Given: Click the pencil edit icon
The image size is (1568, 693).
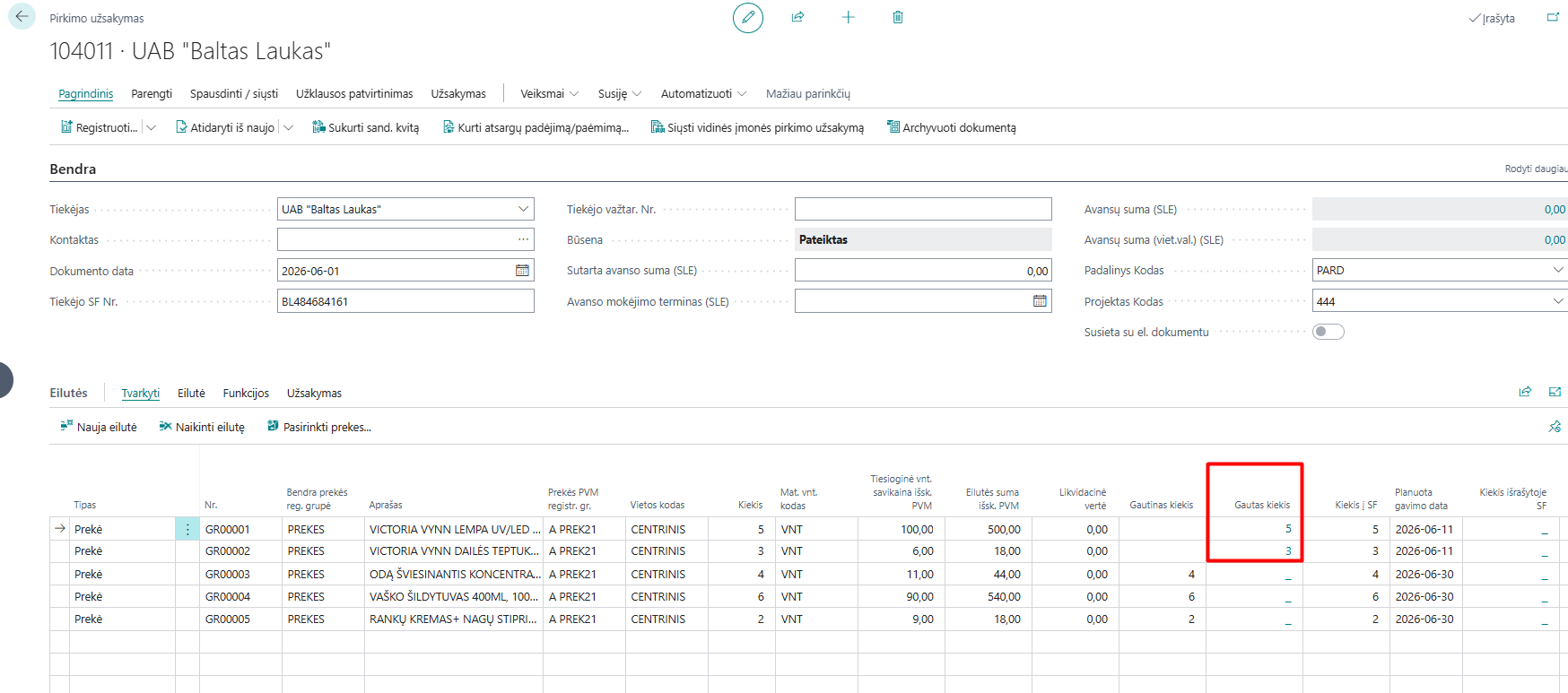Looking at the screenshot, I should coord(748,17).
